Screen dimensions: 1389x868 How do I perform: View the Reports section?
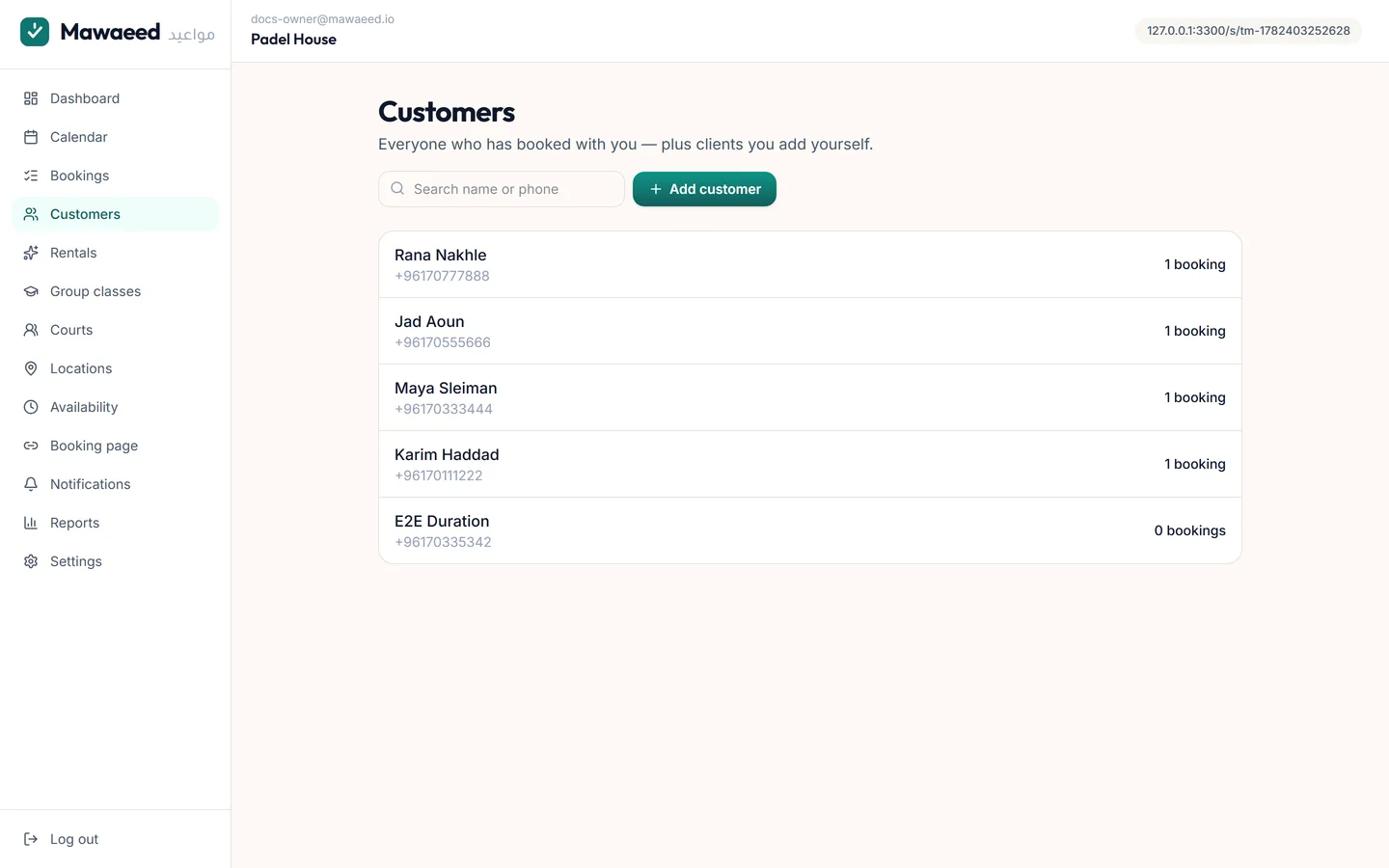click(x=116, y=523)
